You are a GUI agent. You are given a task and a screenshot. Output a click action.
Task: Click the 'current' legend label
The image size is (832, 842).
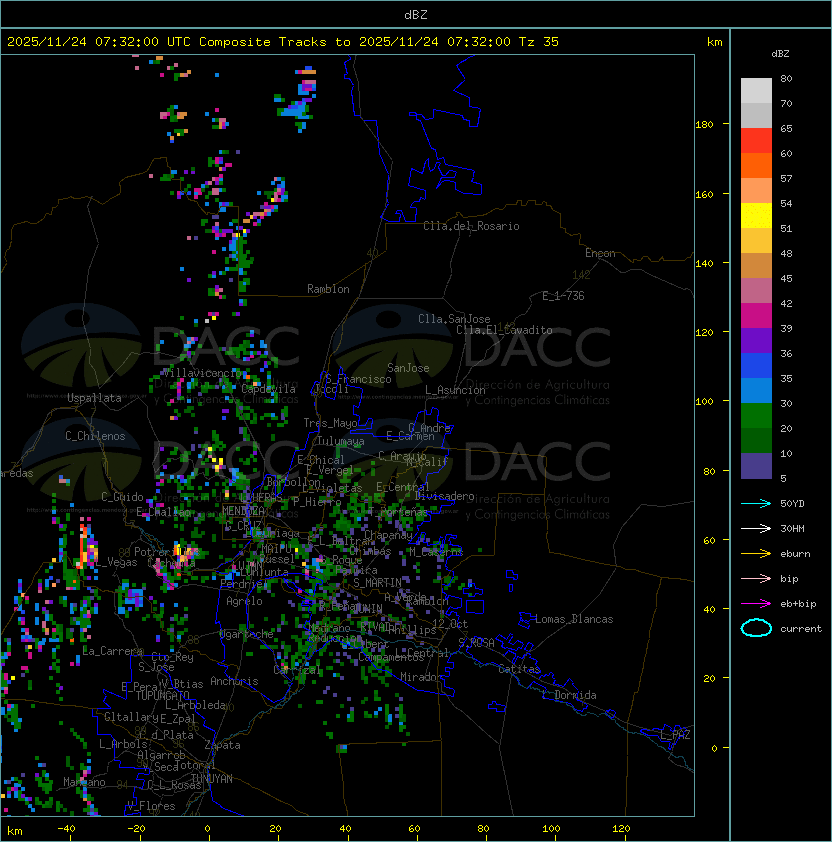click(x=801, y=629)
